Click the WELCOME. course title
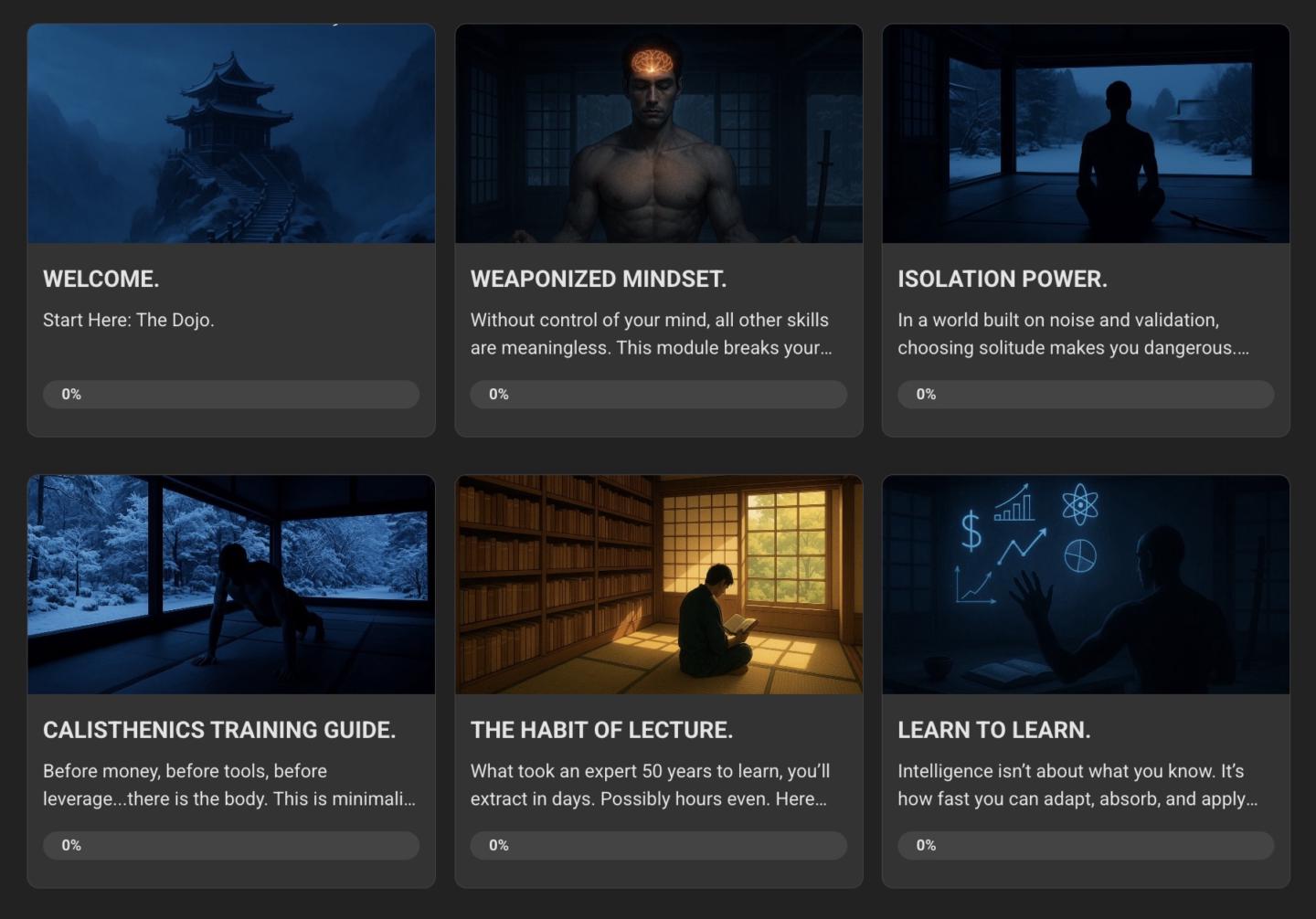 tap(101, 280)
